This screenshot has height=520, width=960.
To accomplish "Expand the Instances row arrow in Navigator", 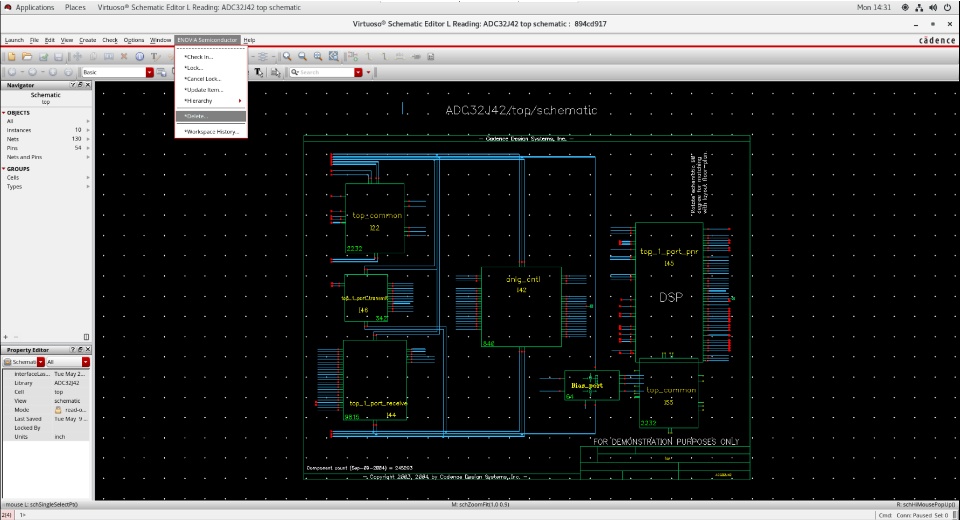I will click(x=88, y=130).
